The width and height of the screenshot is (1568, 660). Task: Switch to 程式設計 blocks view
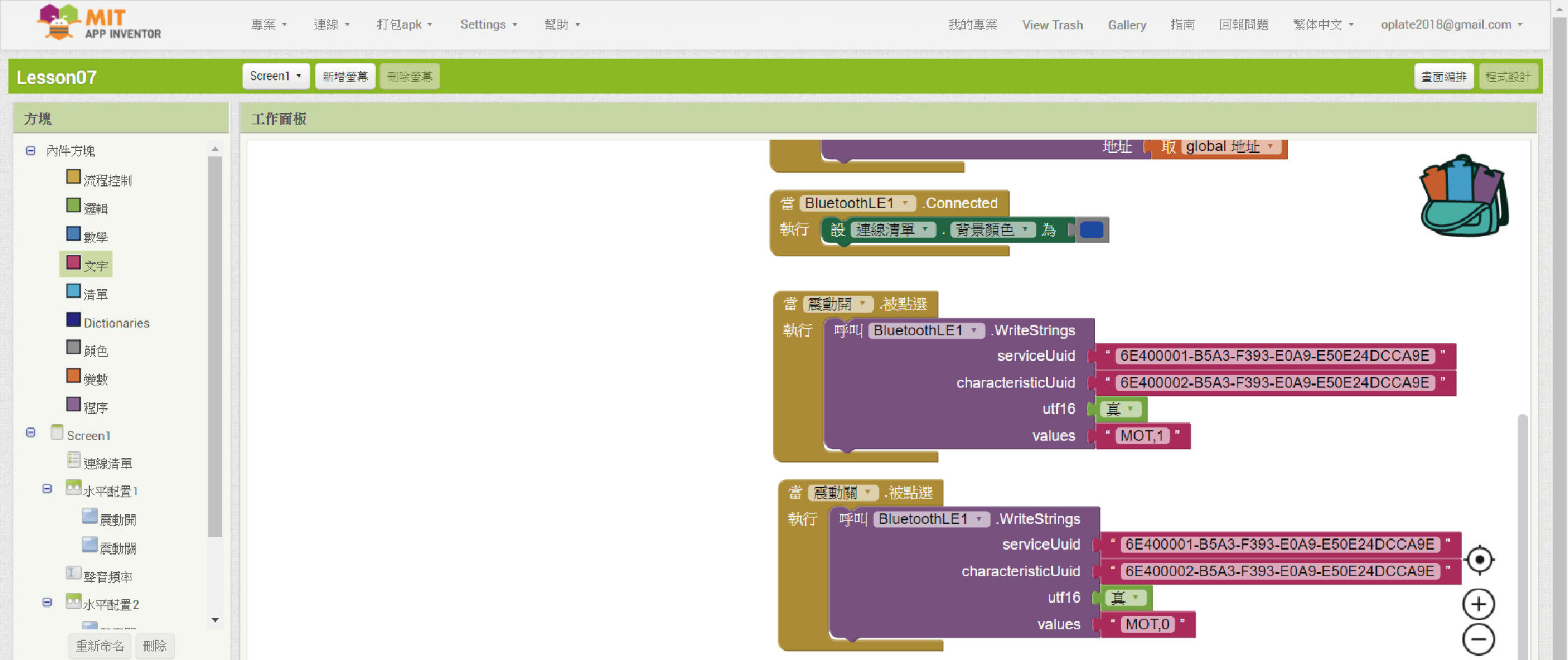coord(1508,76)
